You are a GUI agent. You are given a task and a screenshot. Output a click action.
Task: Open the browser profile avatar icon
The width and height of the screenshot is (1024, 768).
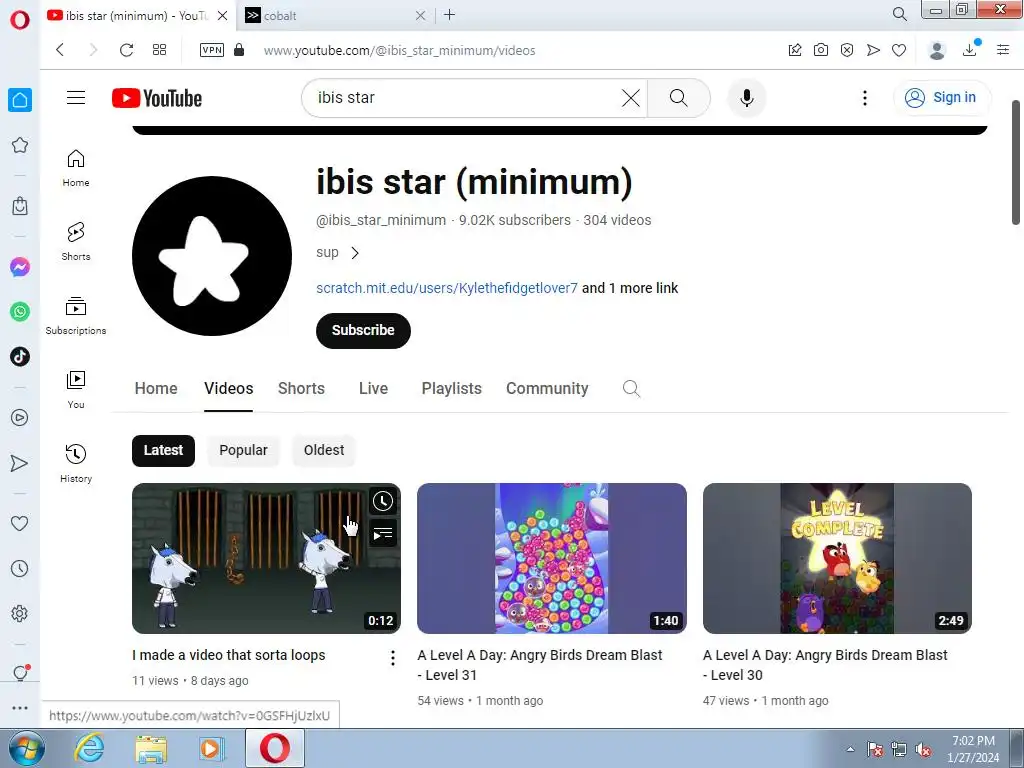pos(937,50)
